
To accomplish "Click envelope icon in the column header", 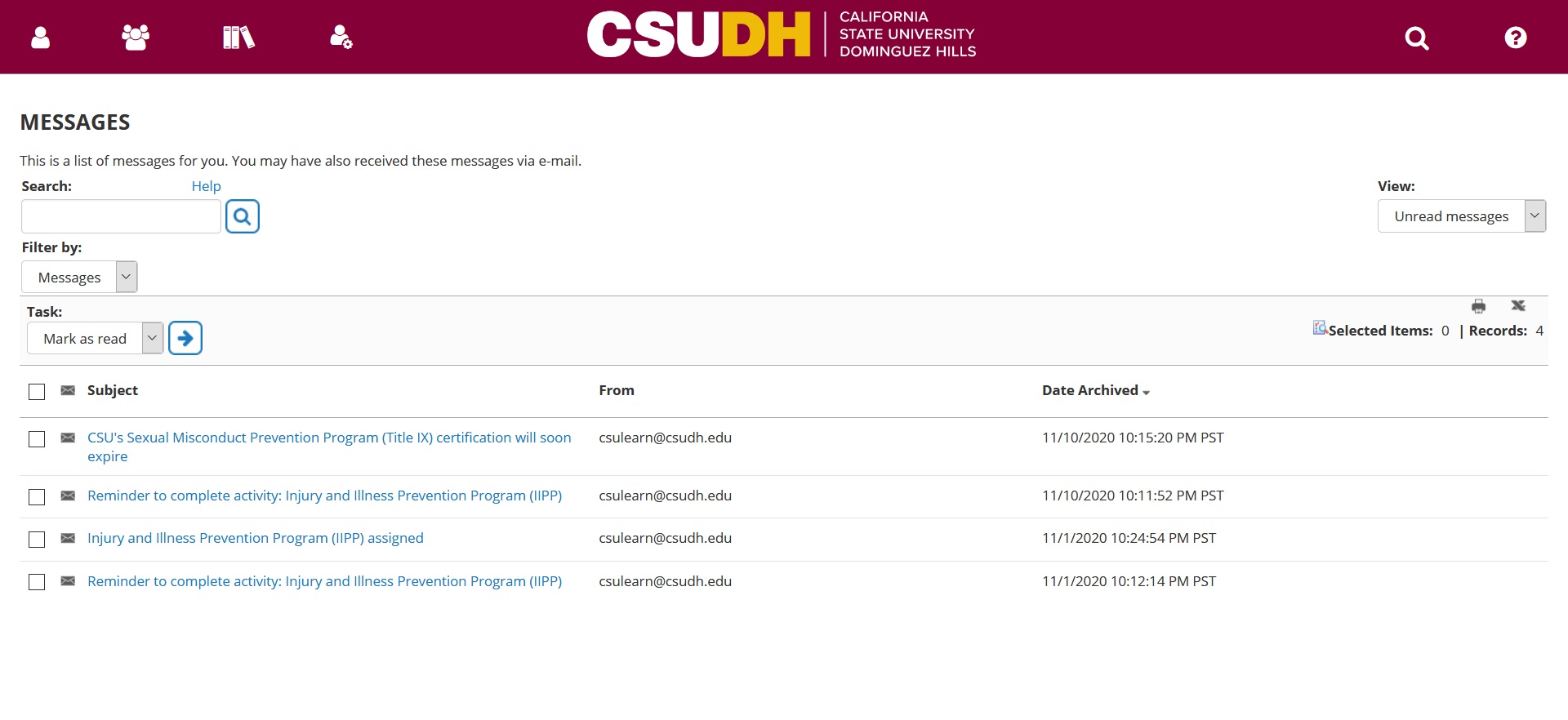I will click(x=68, y=390).
